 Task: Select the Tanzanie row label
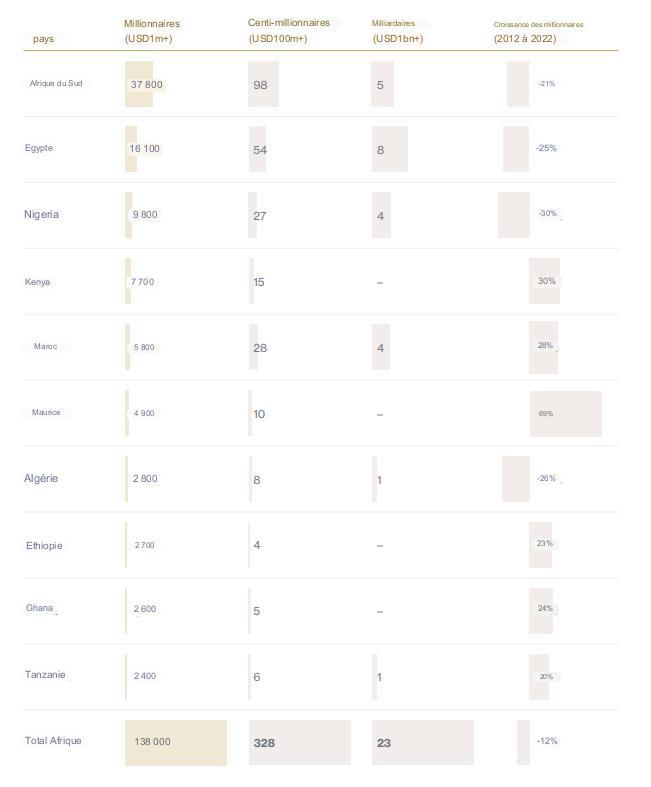45,675
